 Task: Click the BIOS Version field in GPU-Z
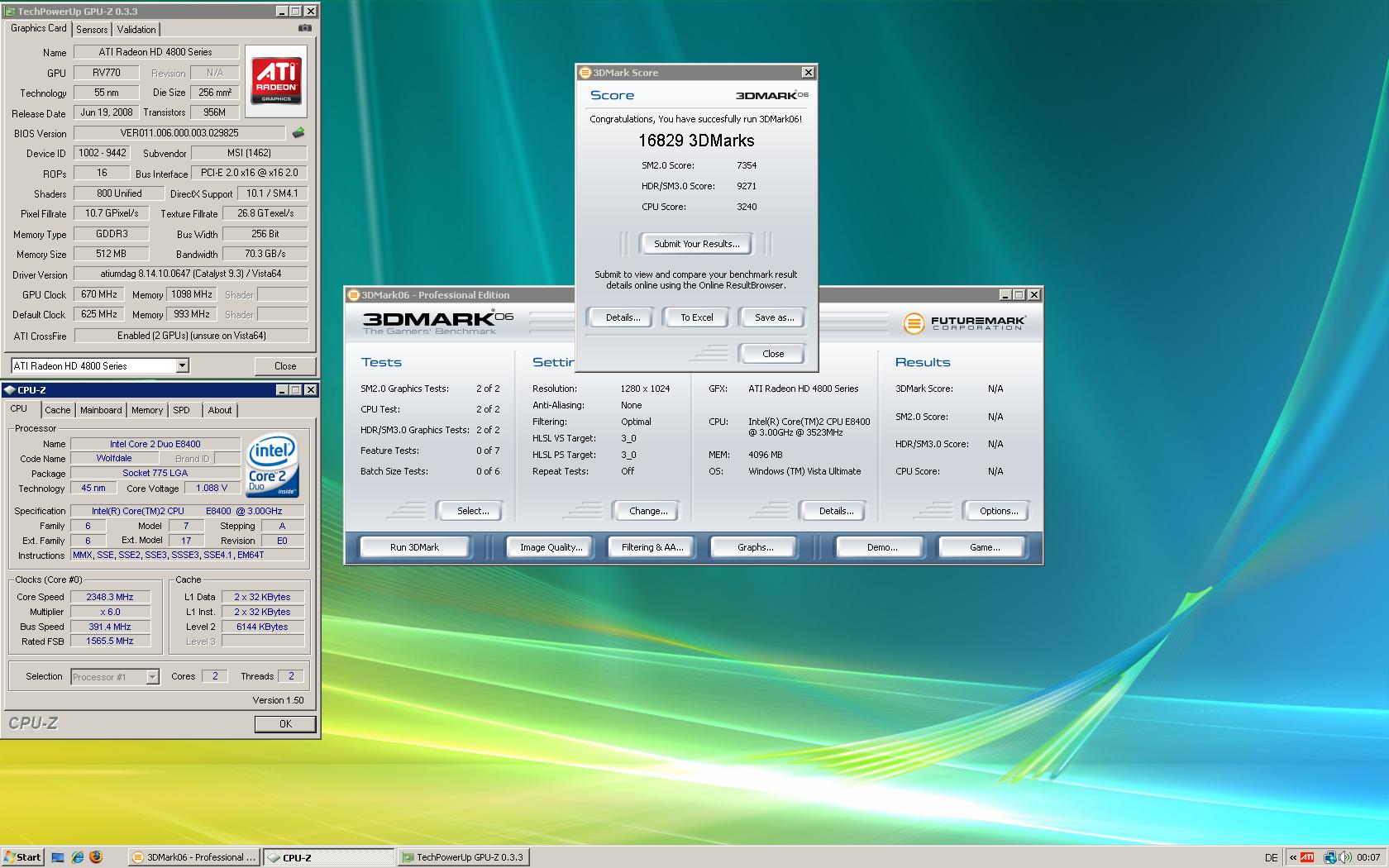pos(179,133)
